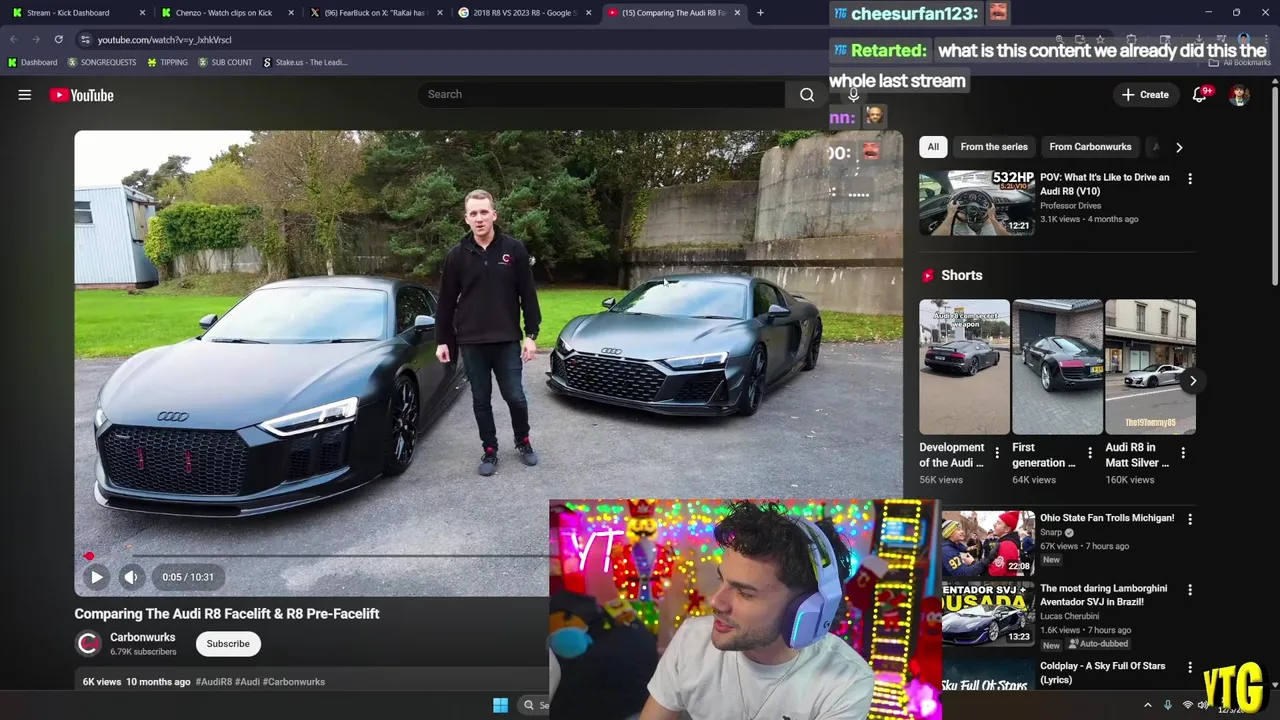Screen dimensions: 1280x720
Task: Open options for First generation short
Action: [x=1090, y=454]
